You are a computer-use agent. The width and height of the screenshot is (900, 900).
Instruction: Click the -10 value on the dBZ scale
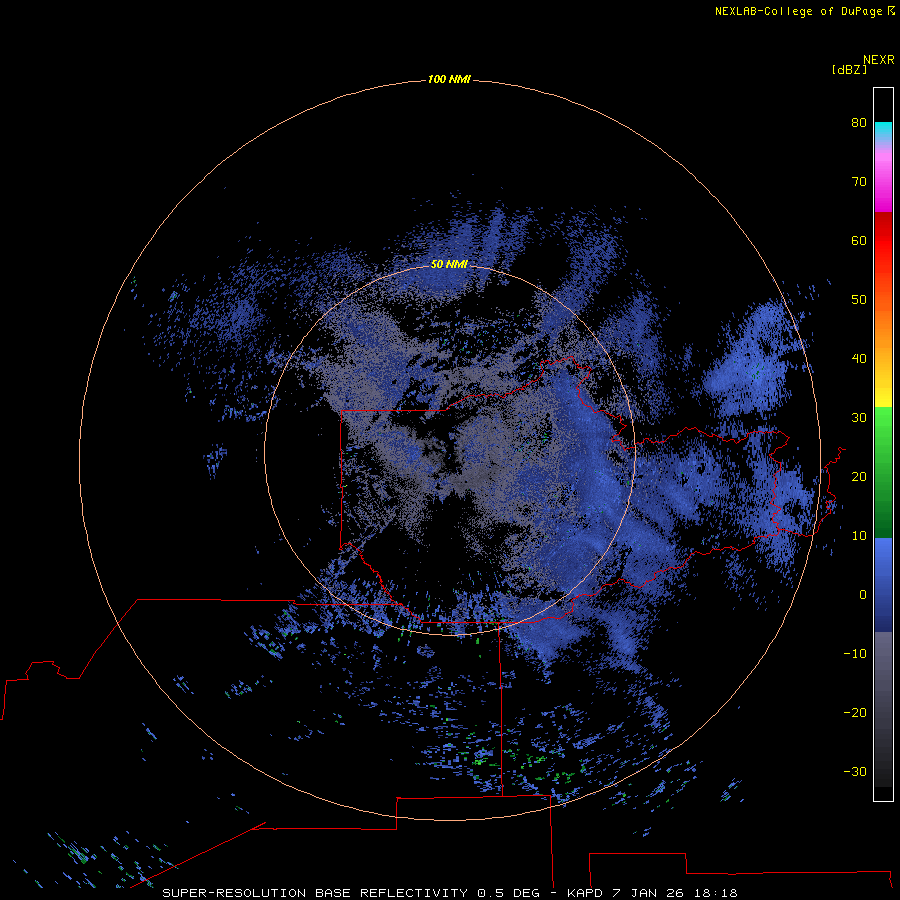click(x=855, y=653)
